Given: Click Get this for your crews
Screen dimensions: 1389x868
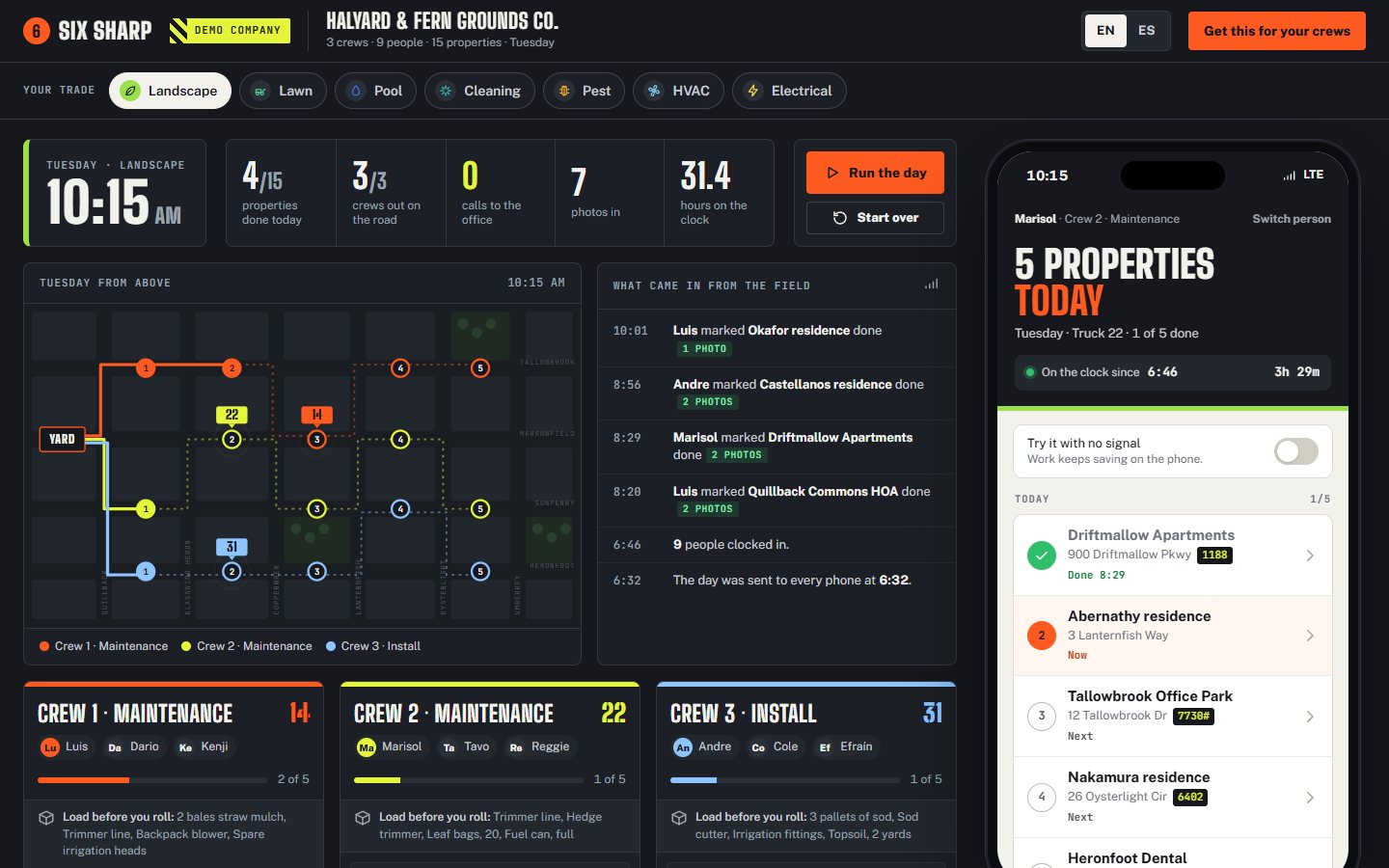Looking at the screenshot, I should 1277,31.
